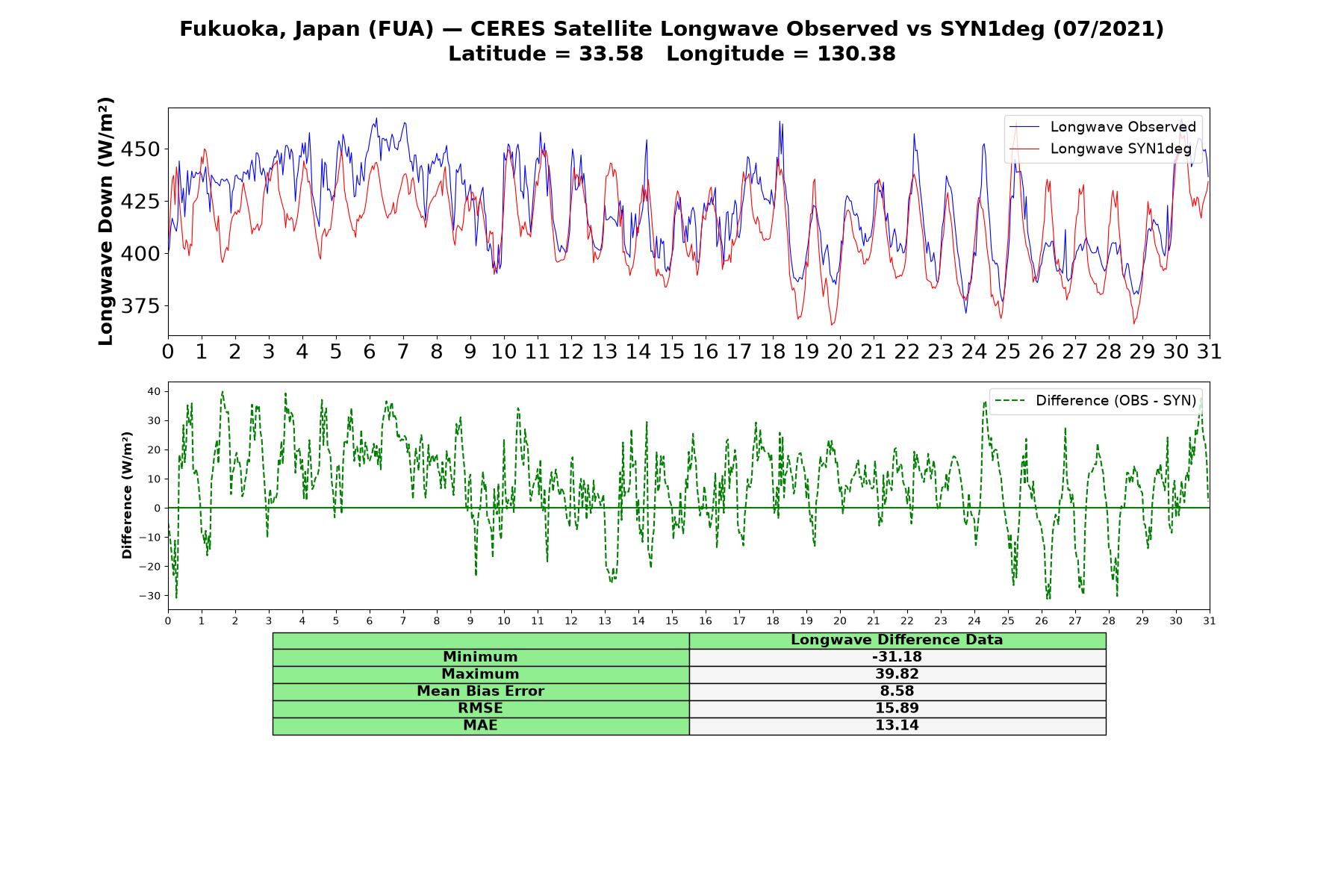Click day 15 tick on upper x-axis
Viewport: 1344px width, 896px height.
click(x=671, y=352)
